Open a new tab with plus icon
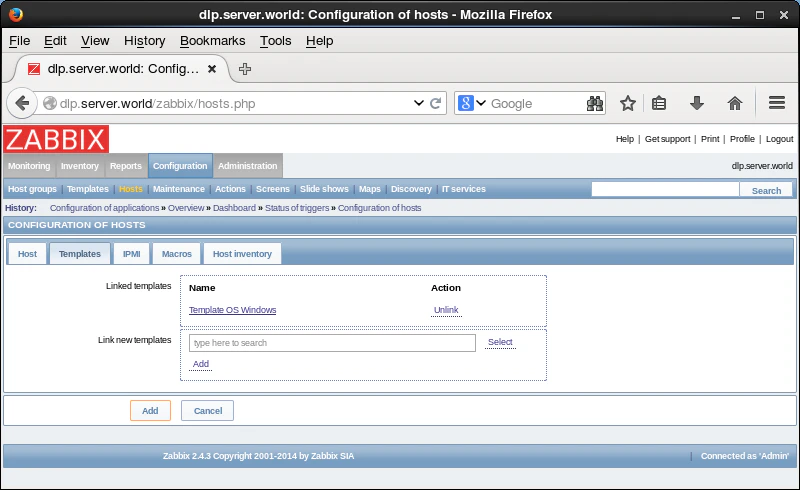 tap(245, 69)
